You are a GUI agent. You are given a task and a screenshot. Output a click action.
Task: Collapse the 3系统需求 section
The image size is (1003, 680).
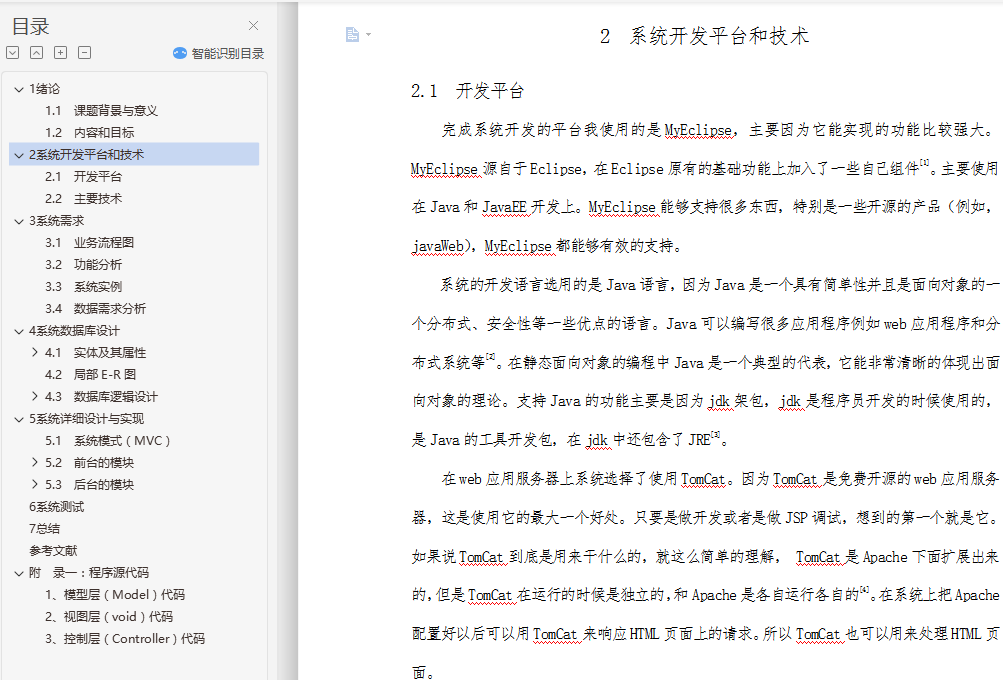pyautogui.click(x=19, y=221)
